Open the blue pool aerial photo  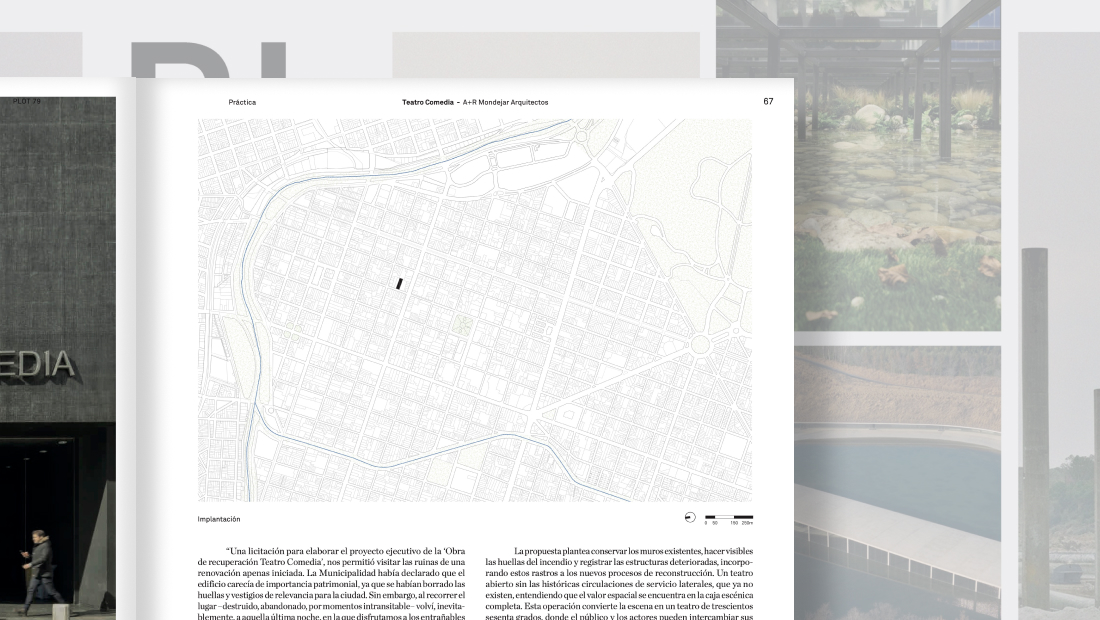(x=897, y=483)
